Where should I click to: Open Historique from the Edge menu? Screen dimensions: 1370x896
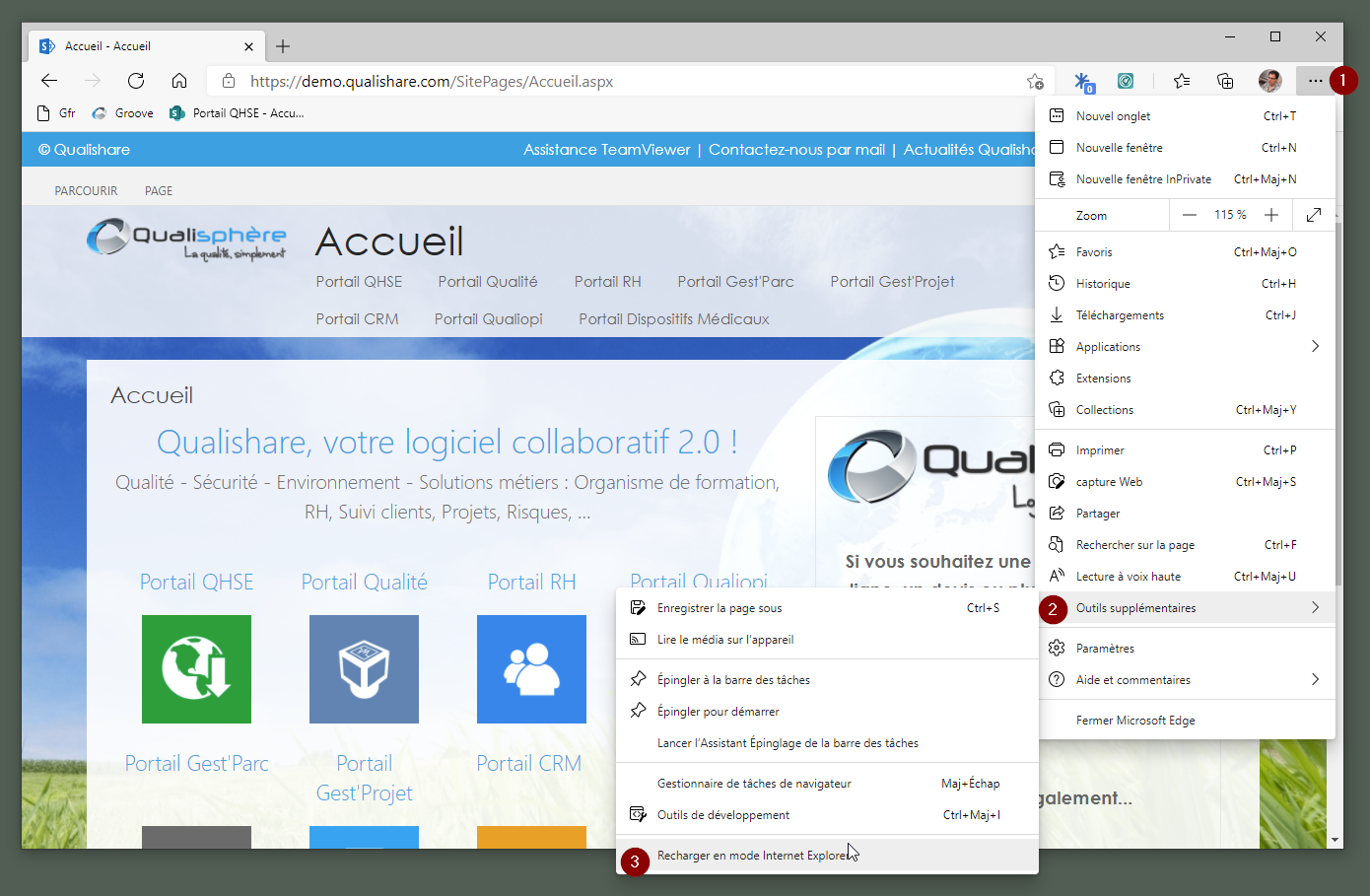click(x=1185, y=284)
